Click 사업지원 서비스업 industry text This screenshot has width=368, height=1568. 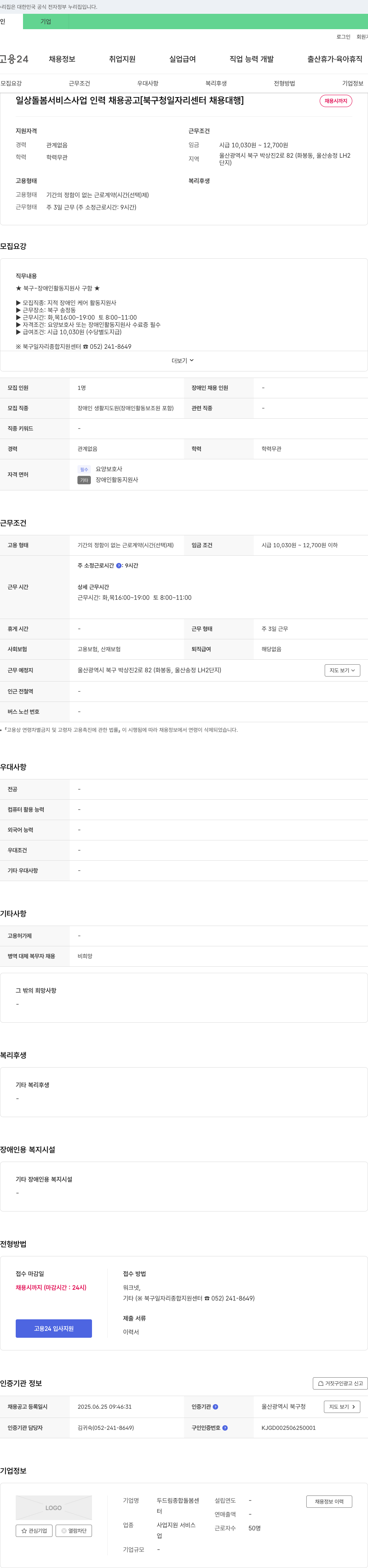(176, 1530)
